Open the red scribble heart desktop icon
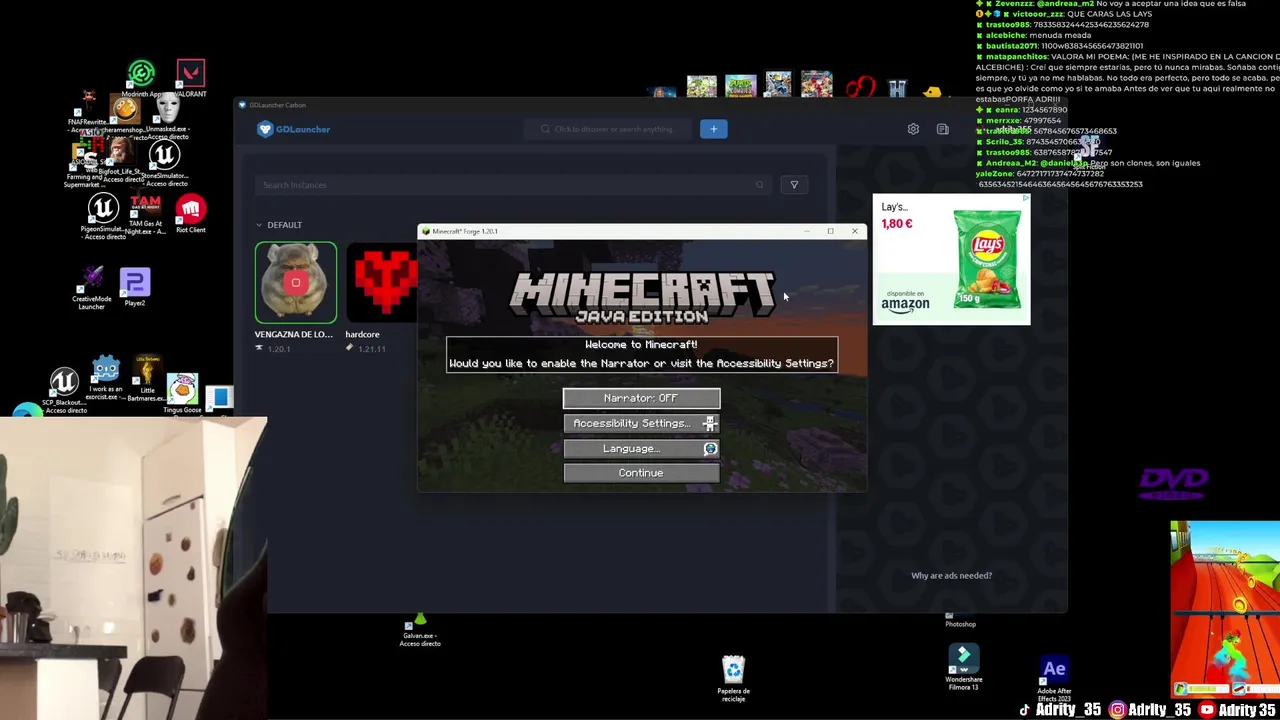Viewport: 1280px width, 720px height. click(859, 88)
